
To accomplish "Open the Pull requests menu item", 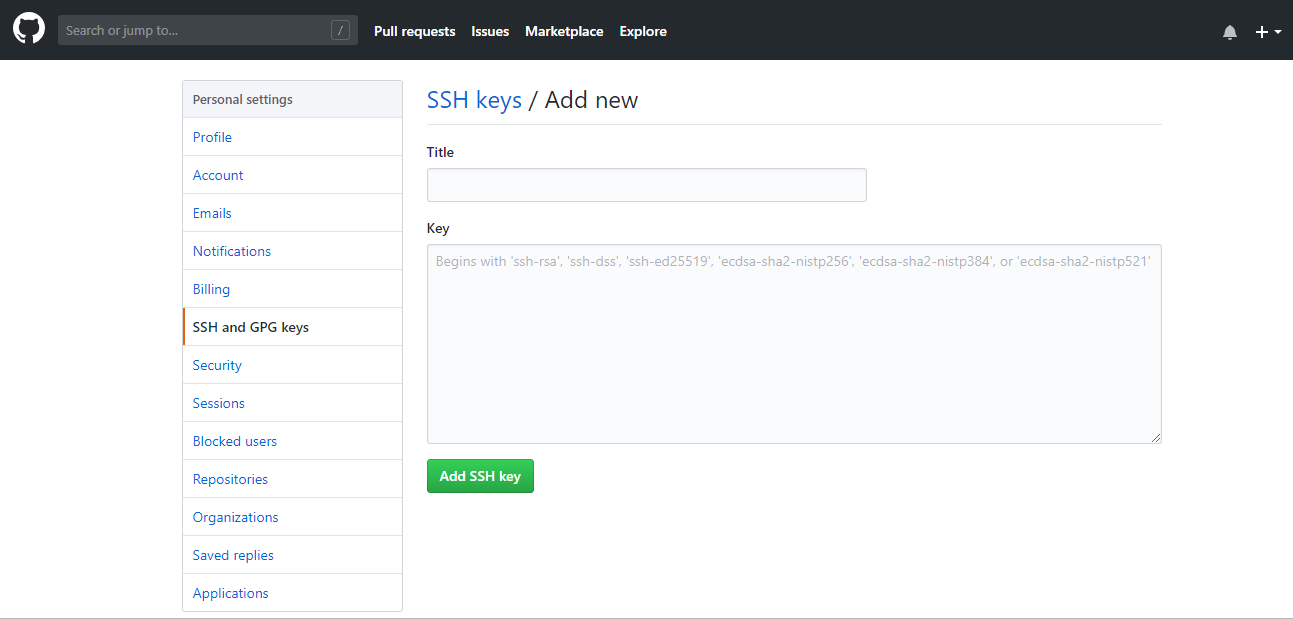I will click(x=414, y=31).
